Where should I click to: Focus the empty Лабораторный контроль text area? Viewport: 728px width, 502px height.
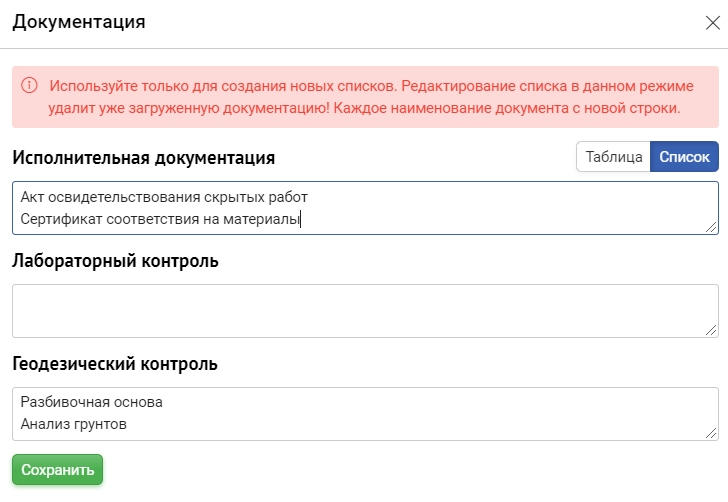click(x=364, y=310)
